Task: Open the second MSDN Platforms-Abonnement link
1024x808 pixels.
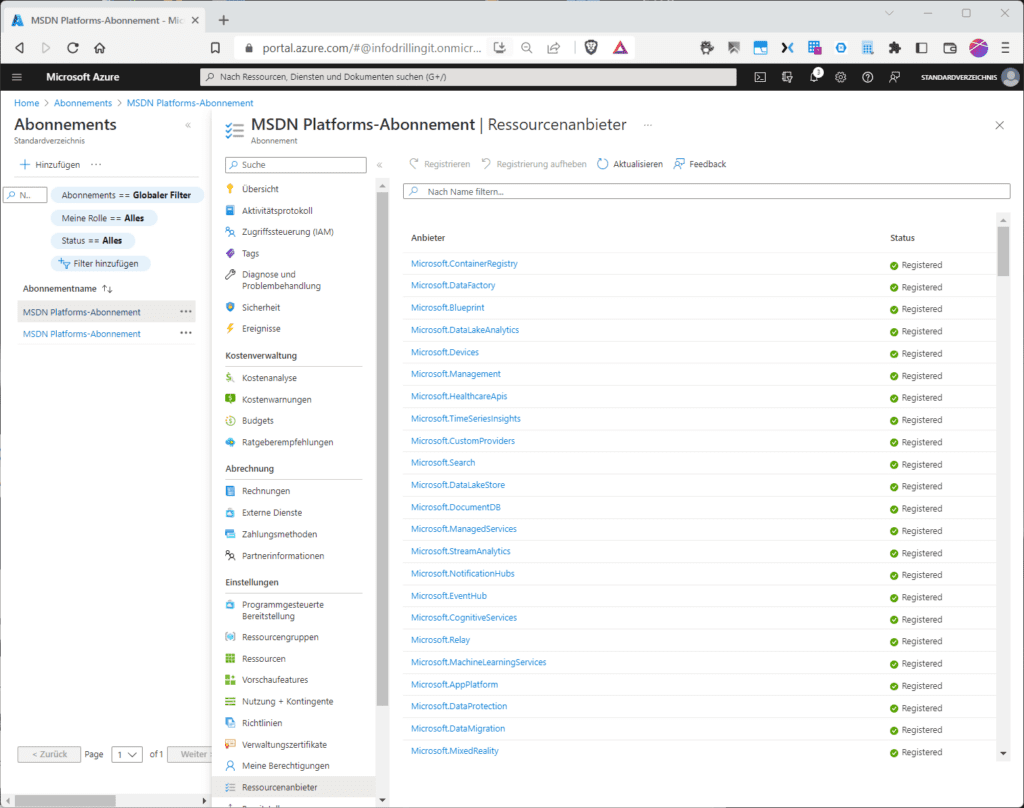Action: pyautogui.click(x=82, y=334)
